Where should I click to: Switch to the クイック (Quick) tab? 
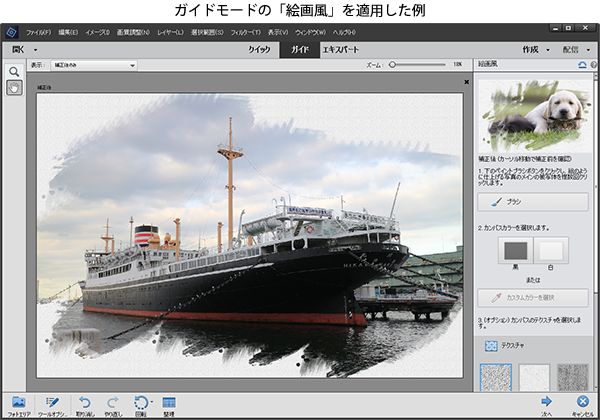coord(259,50)
